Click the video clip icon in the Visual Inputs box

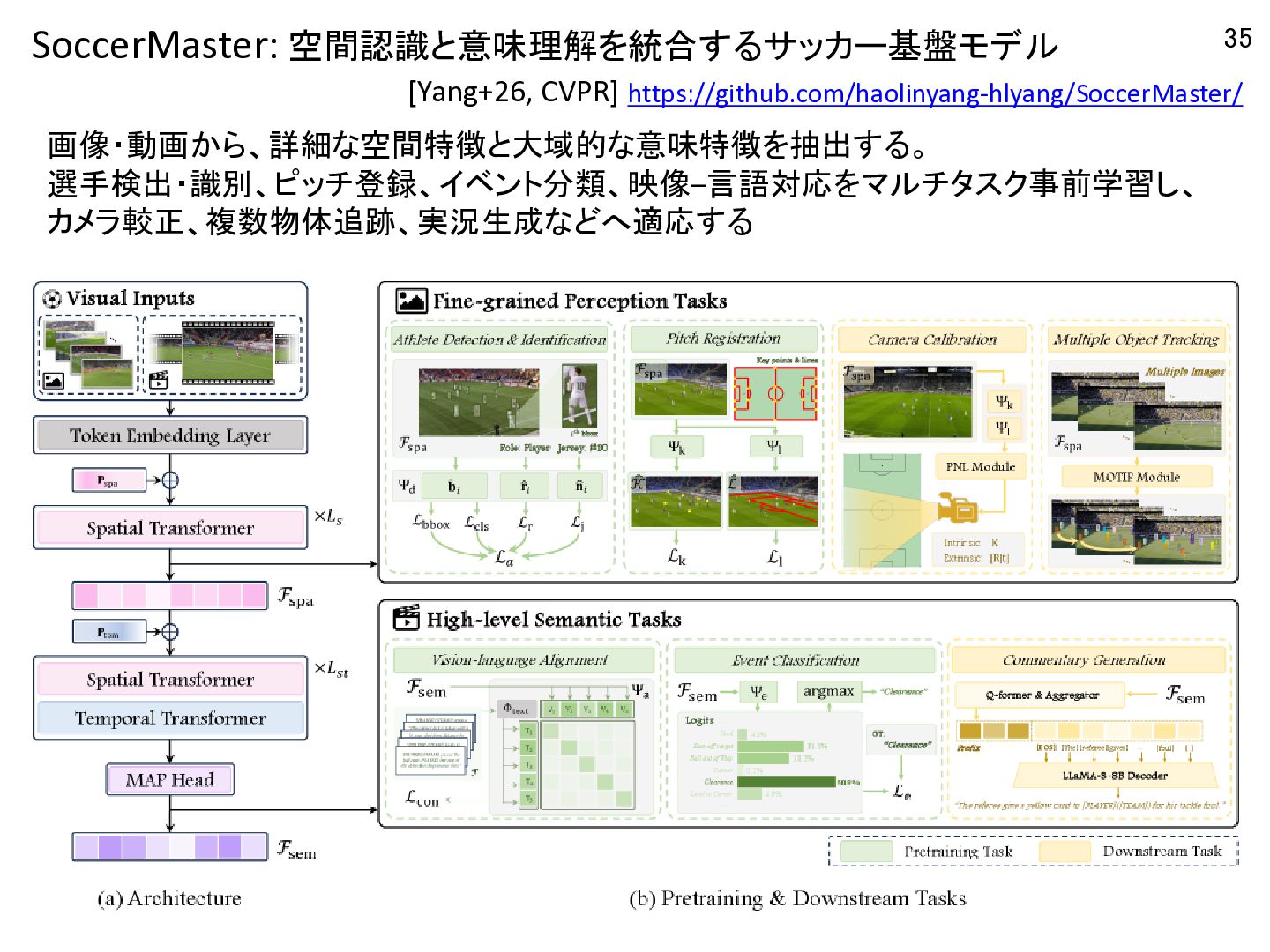coord(159,381)
